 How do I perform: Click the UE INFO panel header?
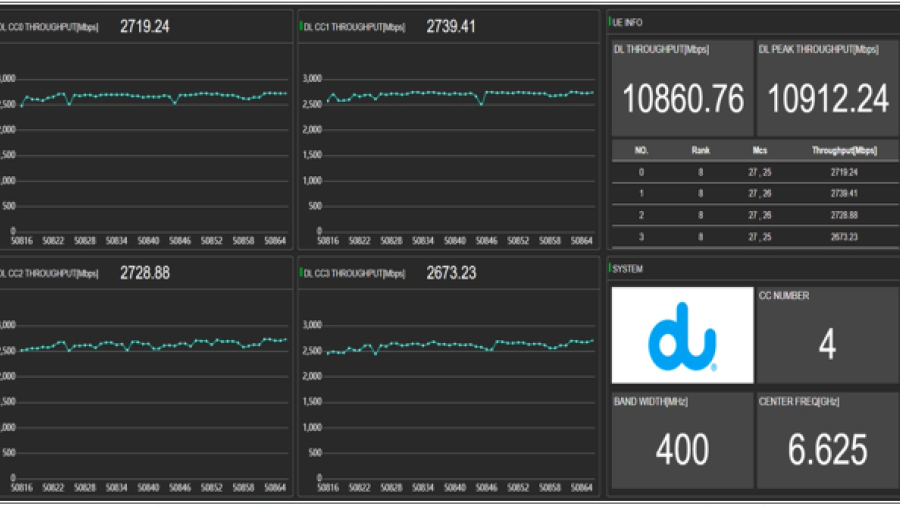coord(627,20)
